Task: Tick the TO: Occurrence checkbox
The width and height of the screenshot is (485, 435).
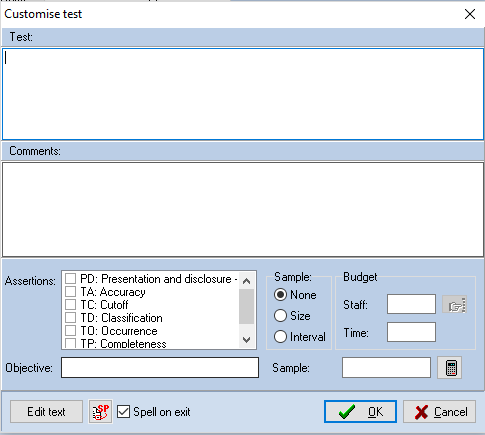Action: click(x=70, y=331)
